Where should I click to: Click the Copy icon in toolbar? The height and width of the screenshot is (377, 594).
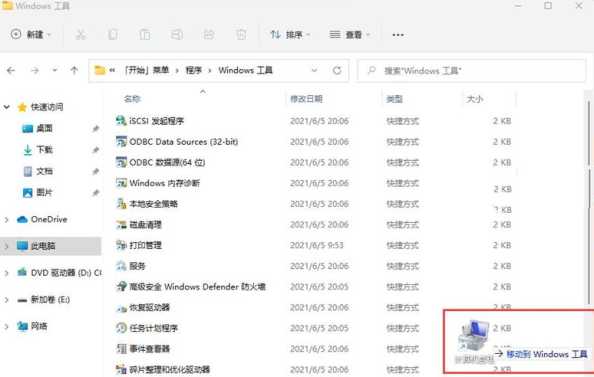pyautogui.click(x=113, y=35)
